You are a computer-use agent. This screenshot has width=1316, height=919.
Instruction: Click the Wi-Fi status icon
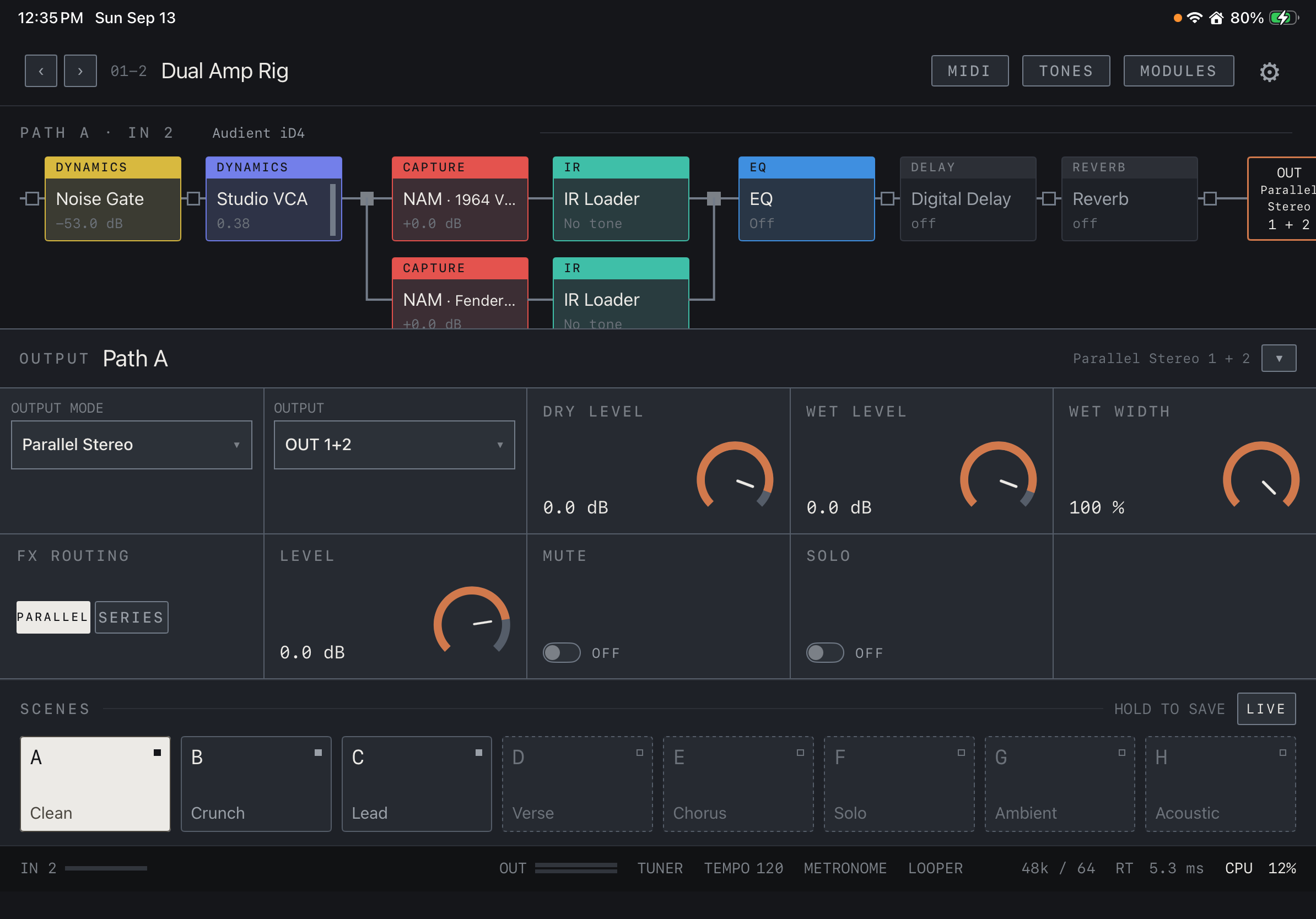(x=1195, y=18)
